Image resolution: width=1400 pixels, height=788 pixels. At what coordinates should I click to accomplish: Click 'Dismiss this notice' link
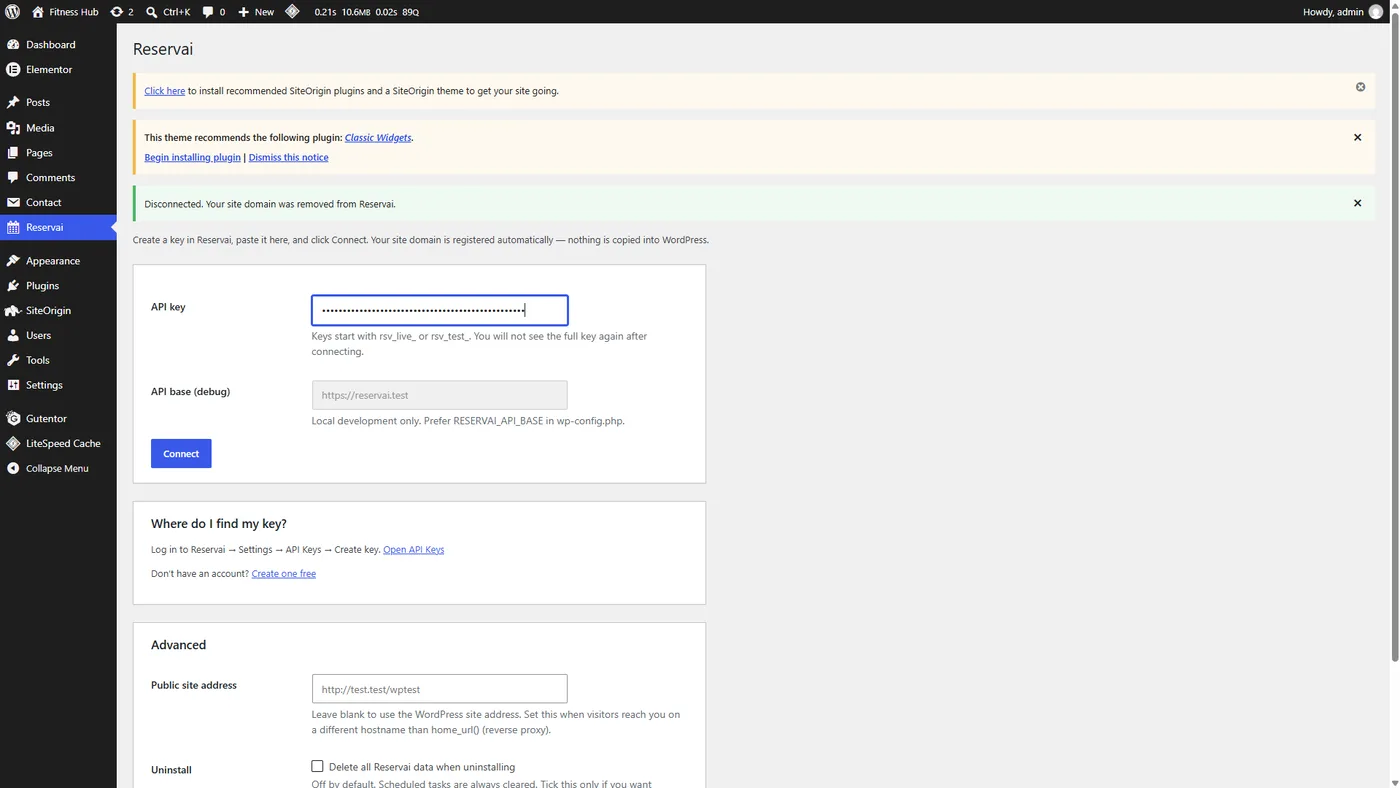[288, 158]
